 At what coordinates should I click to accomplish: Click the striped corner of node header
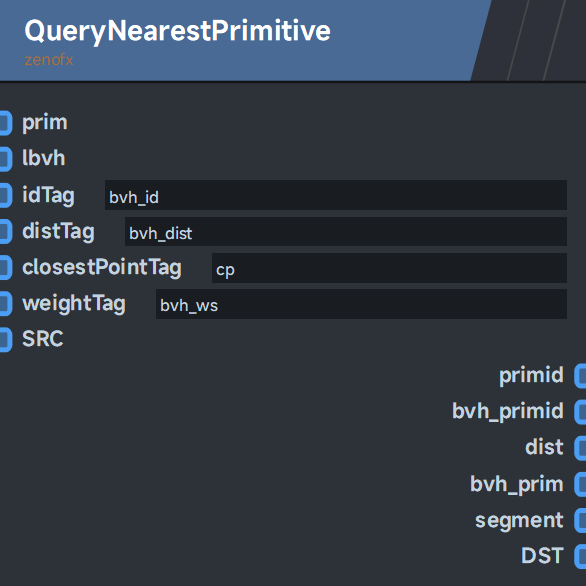coord(531,40)
